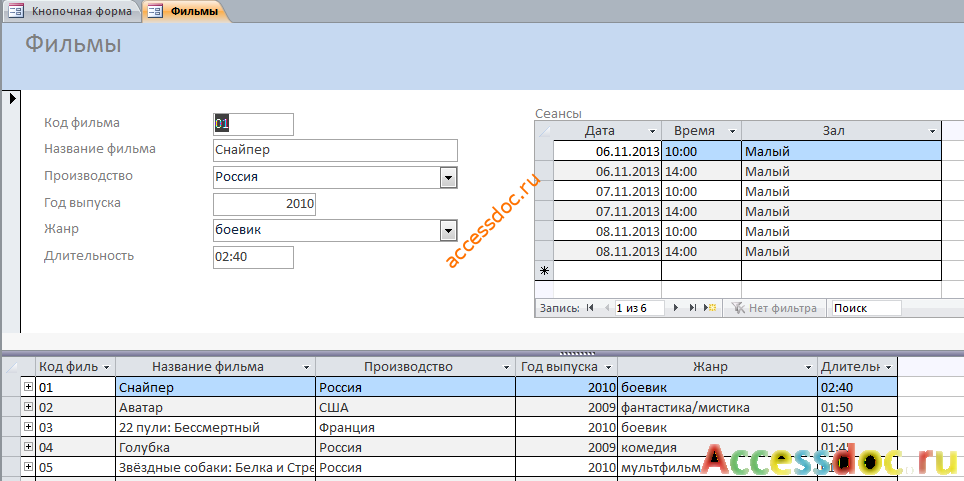The width and height of the screenshot is (964, 481).
Task: Open the Производство combo box dropdown
Action: pyautogui.click(x=449, y=178)
